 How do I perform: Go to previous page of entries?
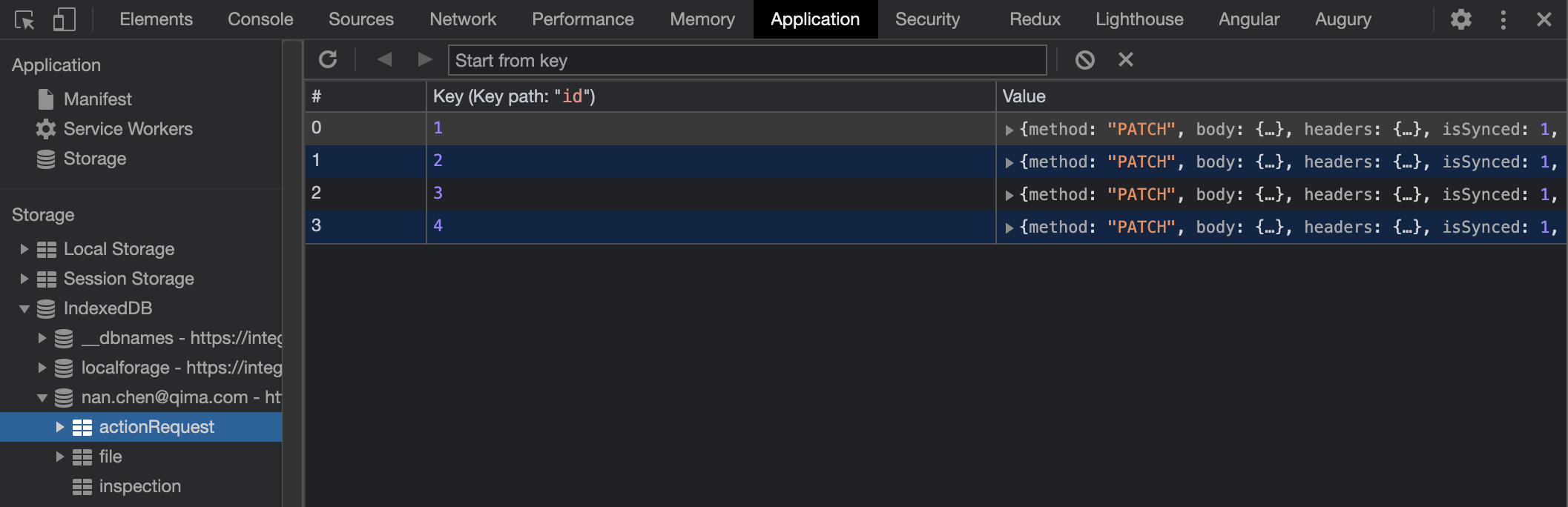pos(384,59)
